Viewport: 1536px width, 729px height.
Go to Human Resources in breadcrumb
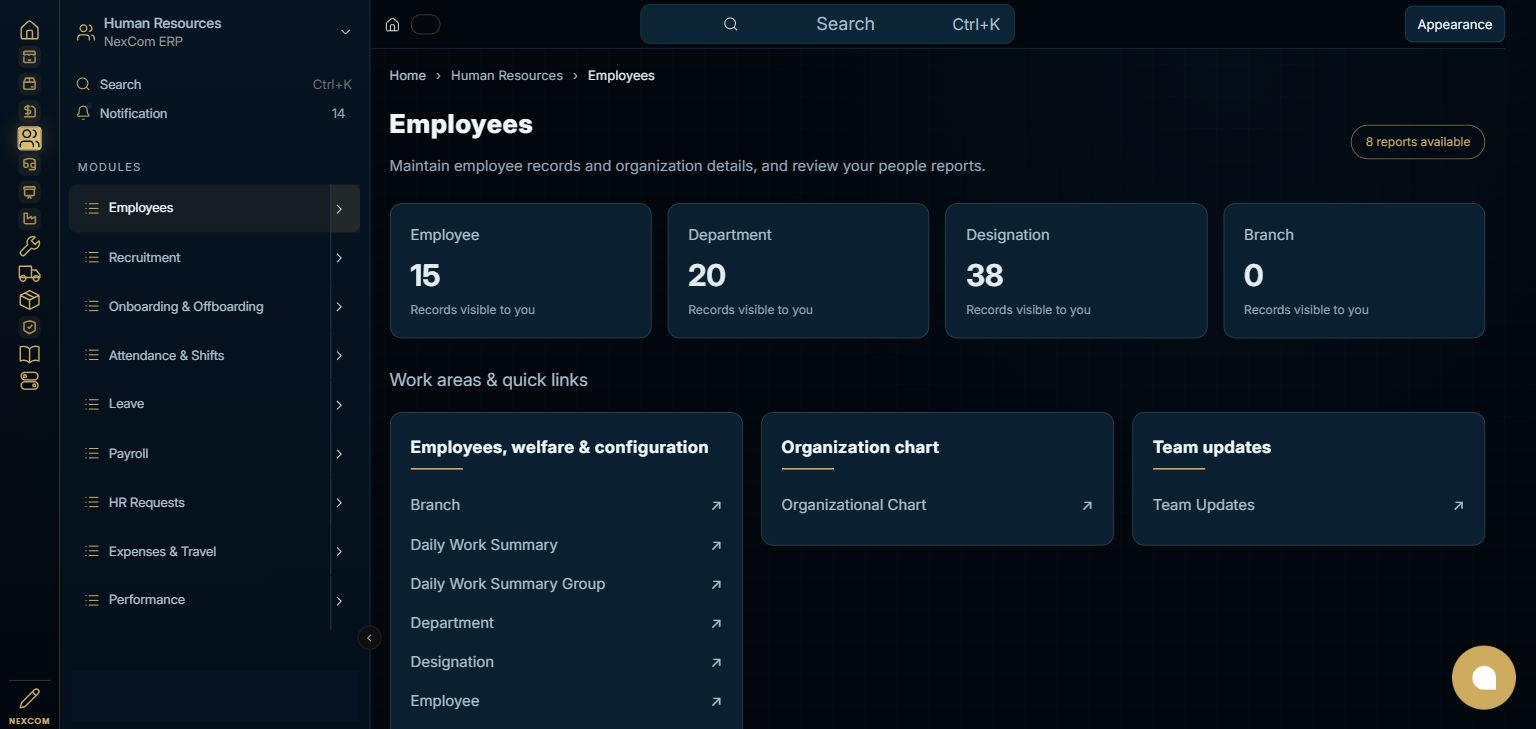tap(507, 75)
